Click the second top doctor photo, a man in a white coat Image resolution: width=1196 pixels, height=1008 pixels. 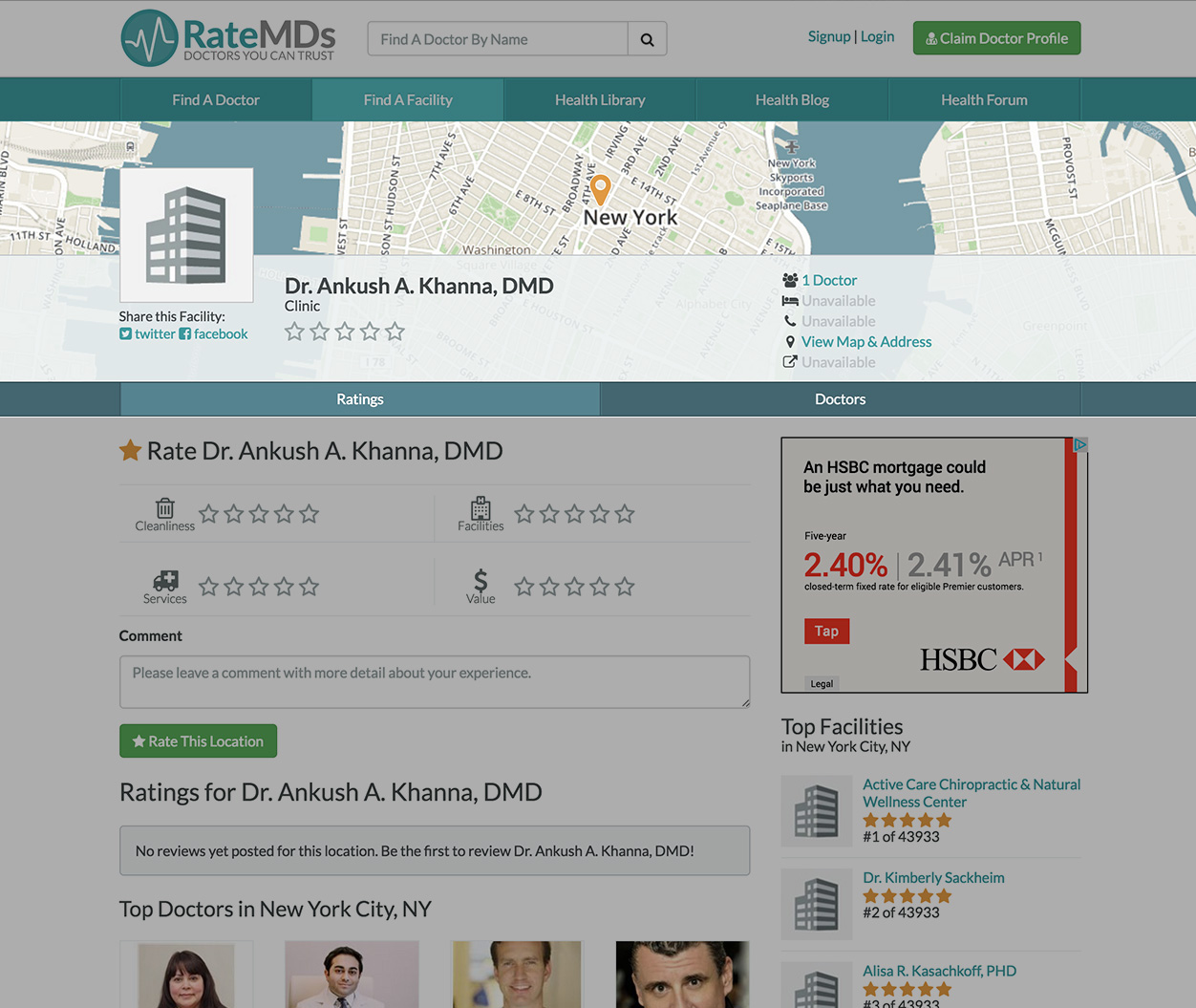pos(352,975)
